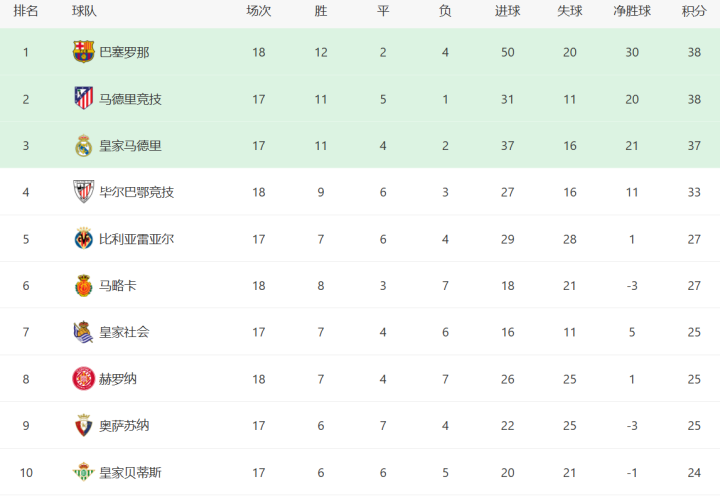Click the Real Sociedad club crest
Image resolution: width=720 pixels, height=499 pixels.
(x=84, y=331)
